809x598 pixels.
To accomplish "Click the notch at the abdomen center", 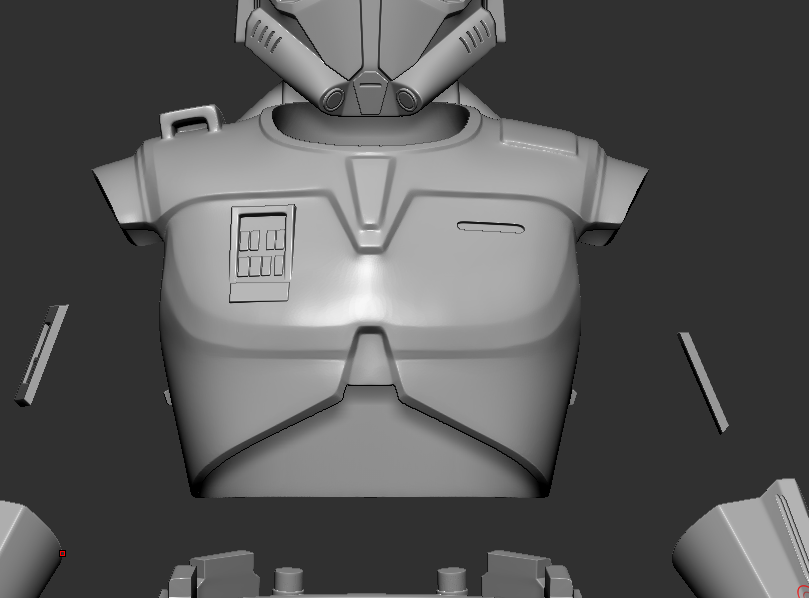I will tap(370, 360).
